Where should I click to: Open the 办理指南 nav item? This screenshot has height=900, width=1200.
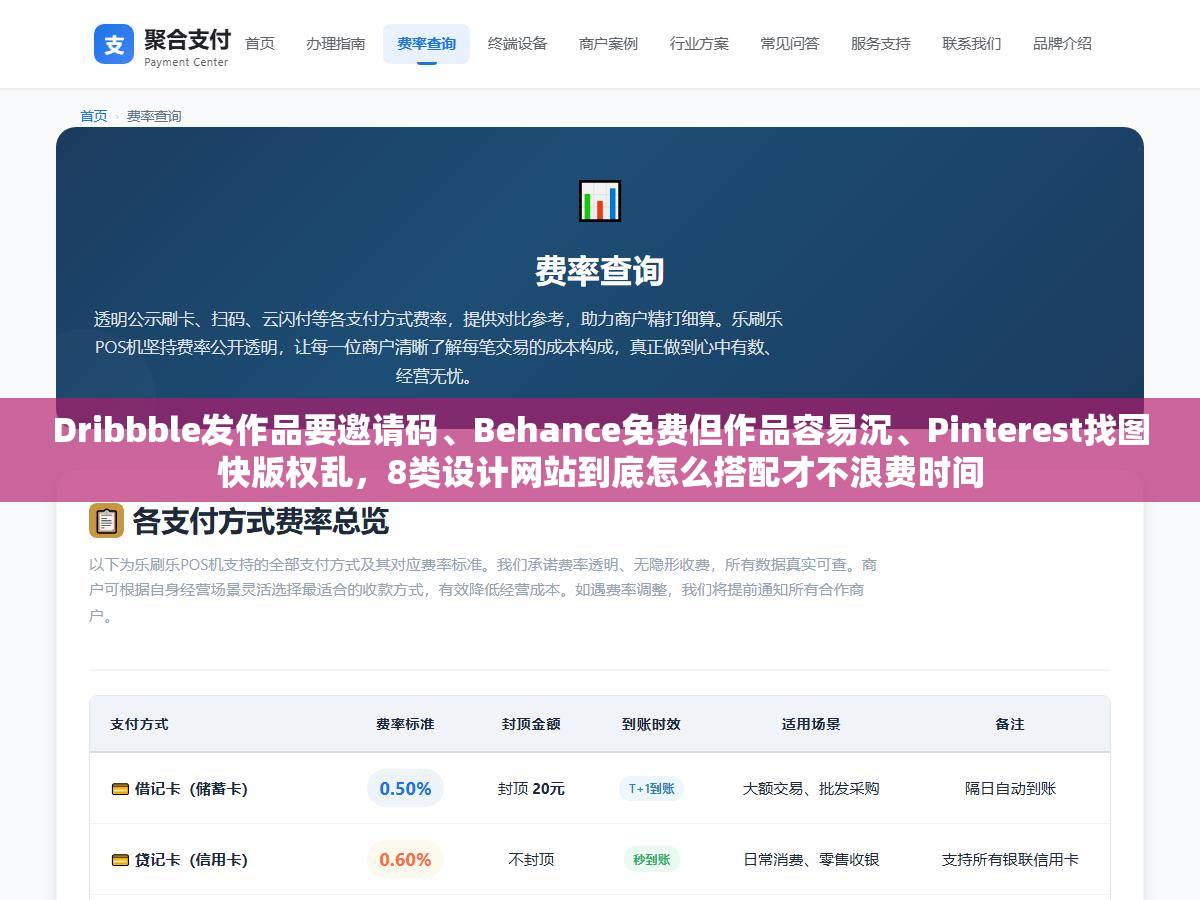click(336, 44)
